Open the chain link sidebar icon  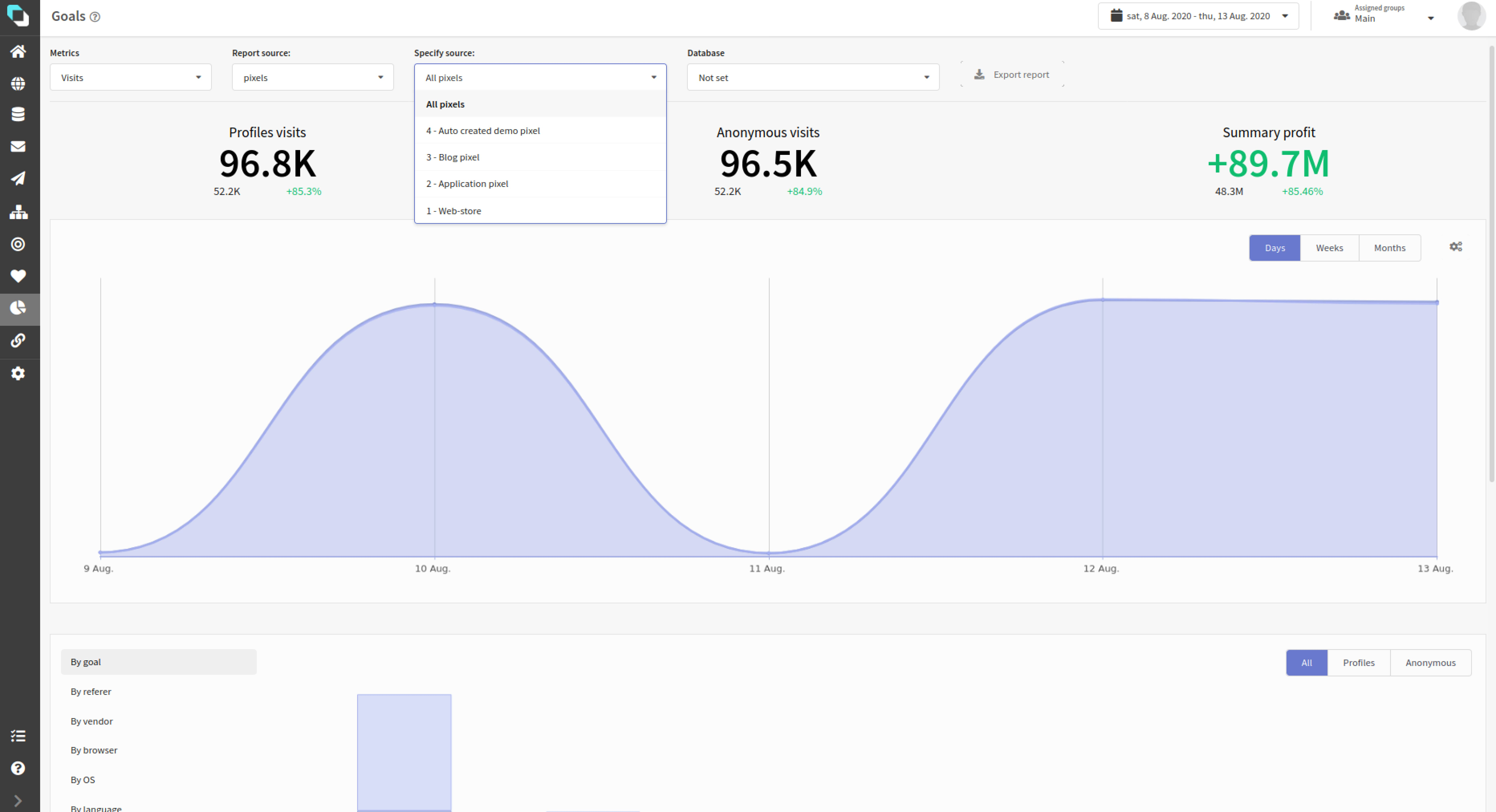[18, 340]
